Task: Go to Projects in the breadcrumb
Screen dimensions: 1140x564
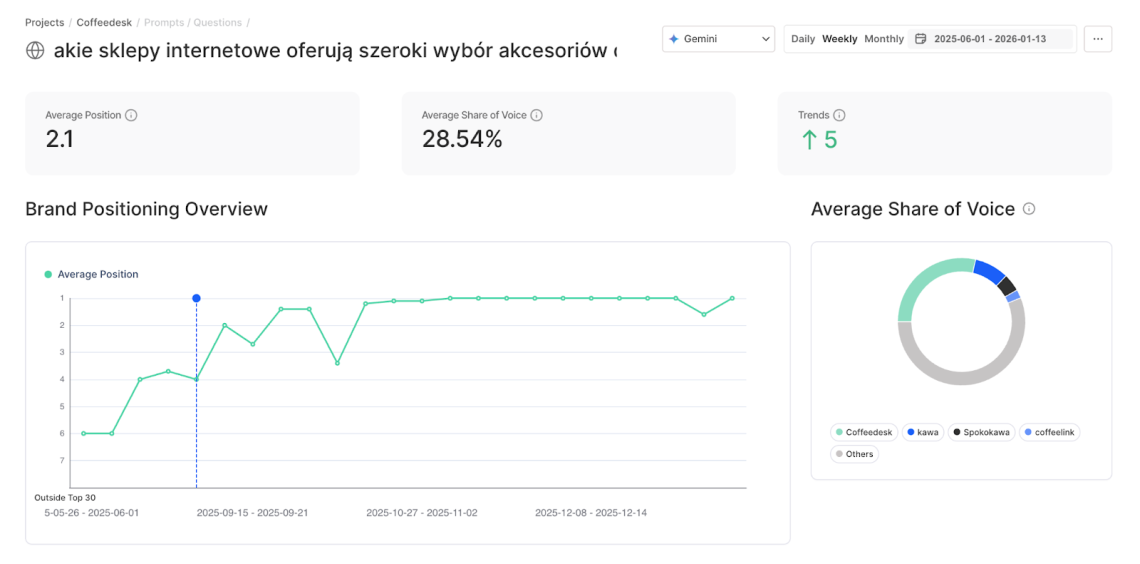Action: pyautogui.click(x=44, y=22)
